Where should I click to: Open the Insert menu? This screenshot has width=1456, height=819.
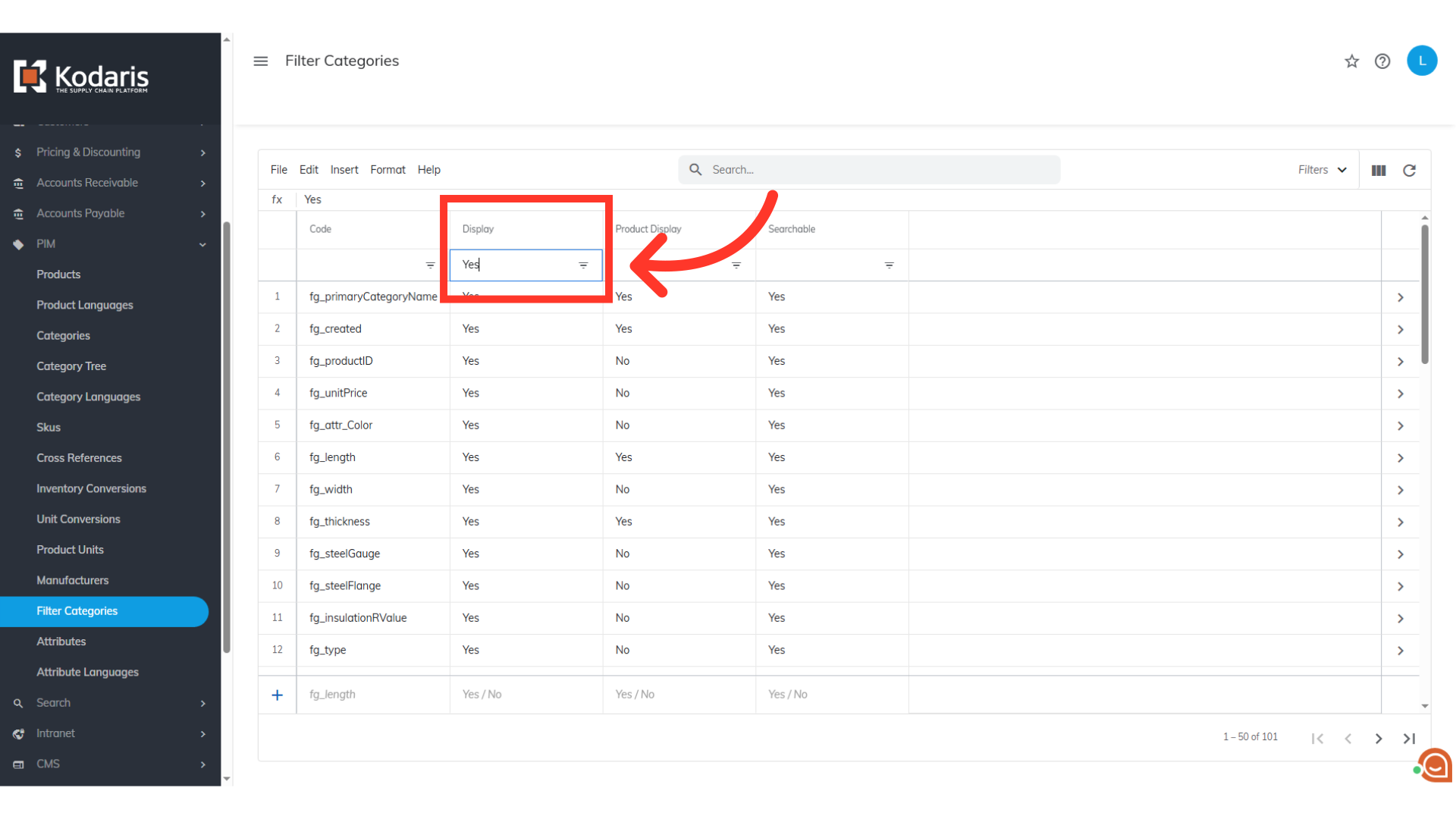[x=344, y=170]
